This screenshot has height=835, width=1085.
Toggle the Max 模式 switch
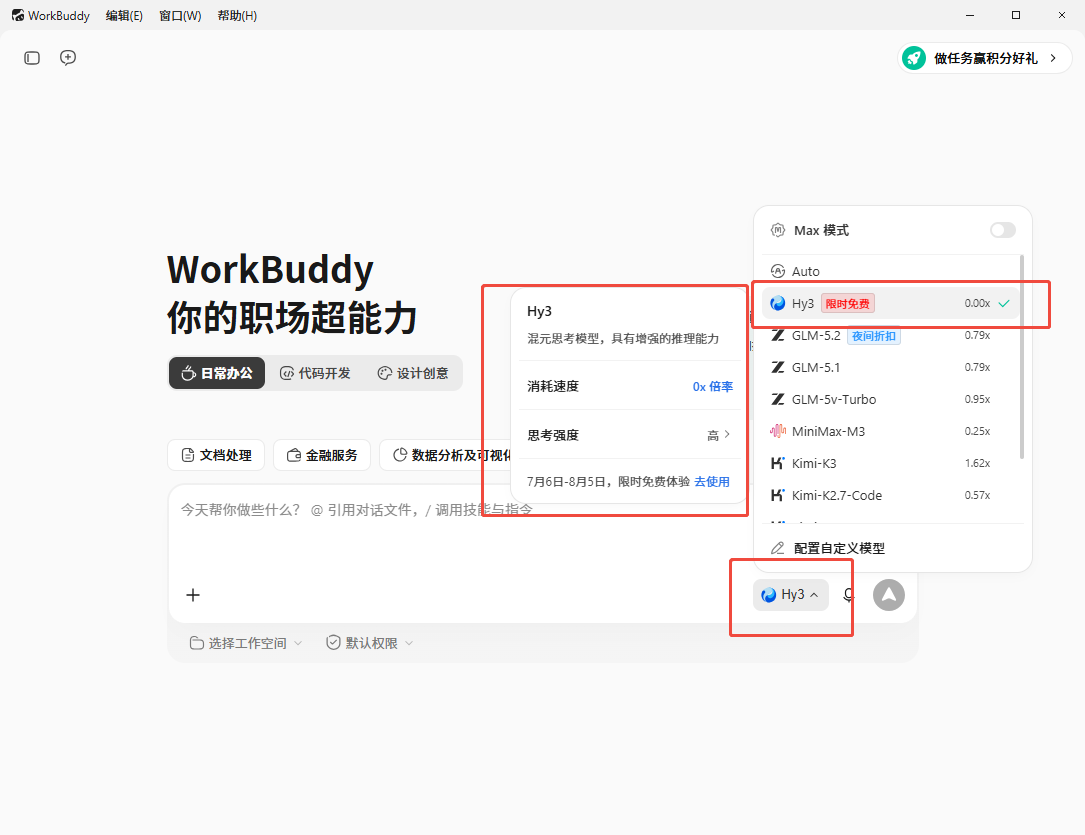(x=1003, y=230)
